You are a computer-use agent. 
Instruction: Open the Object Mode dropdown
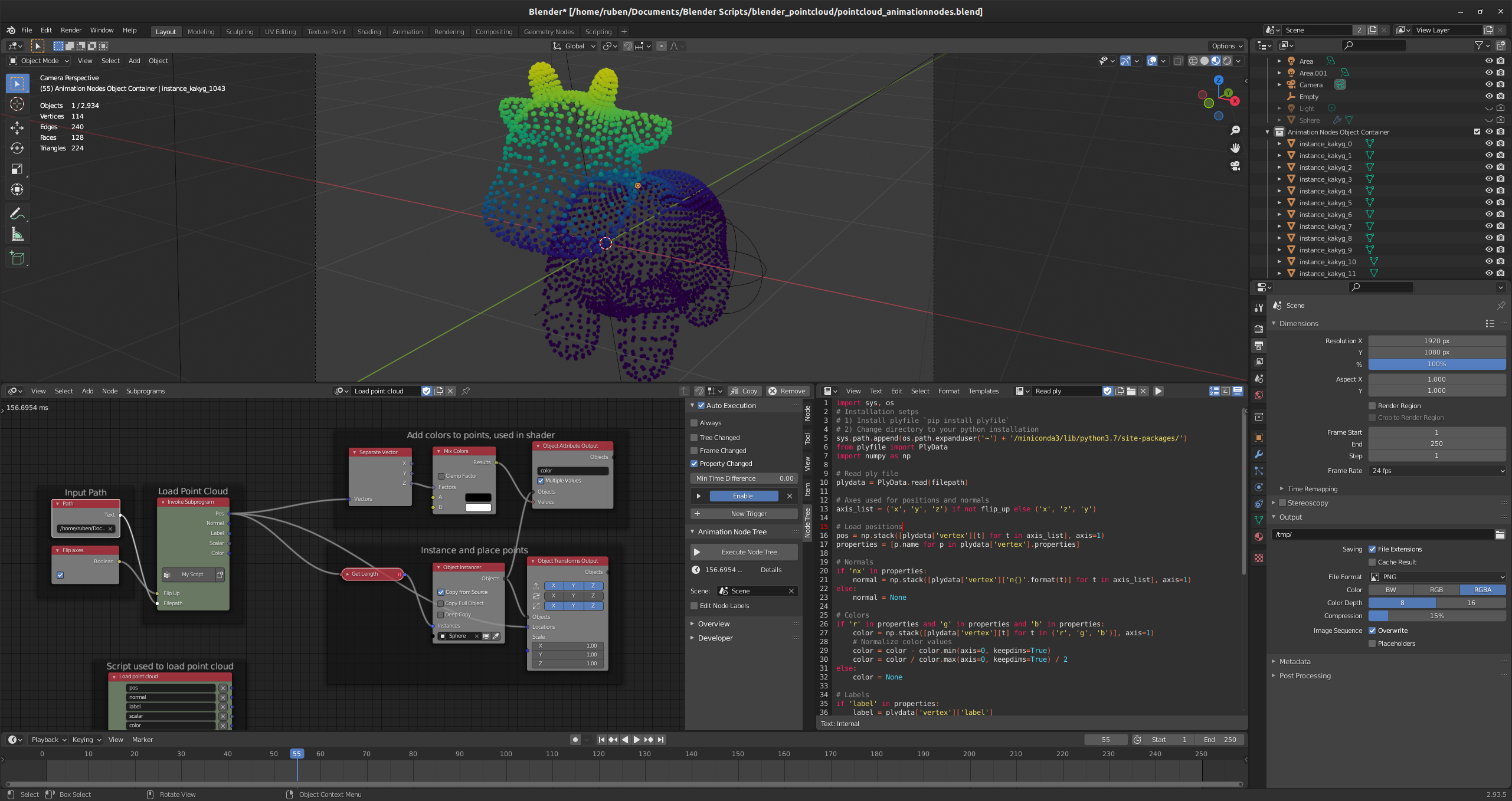[x=39, y=61]
